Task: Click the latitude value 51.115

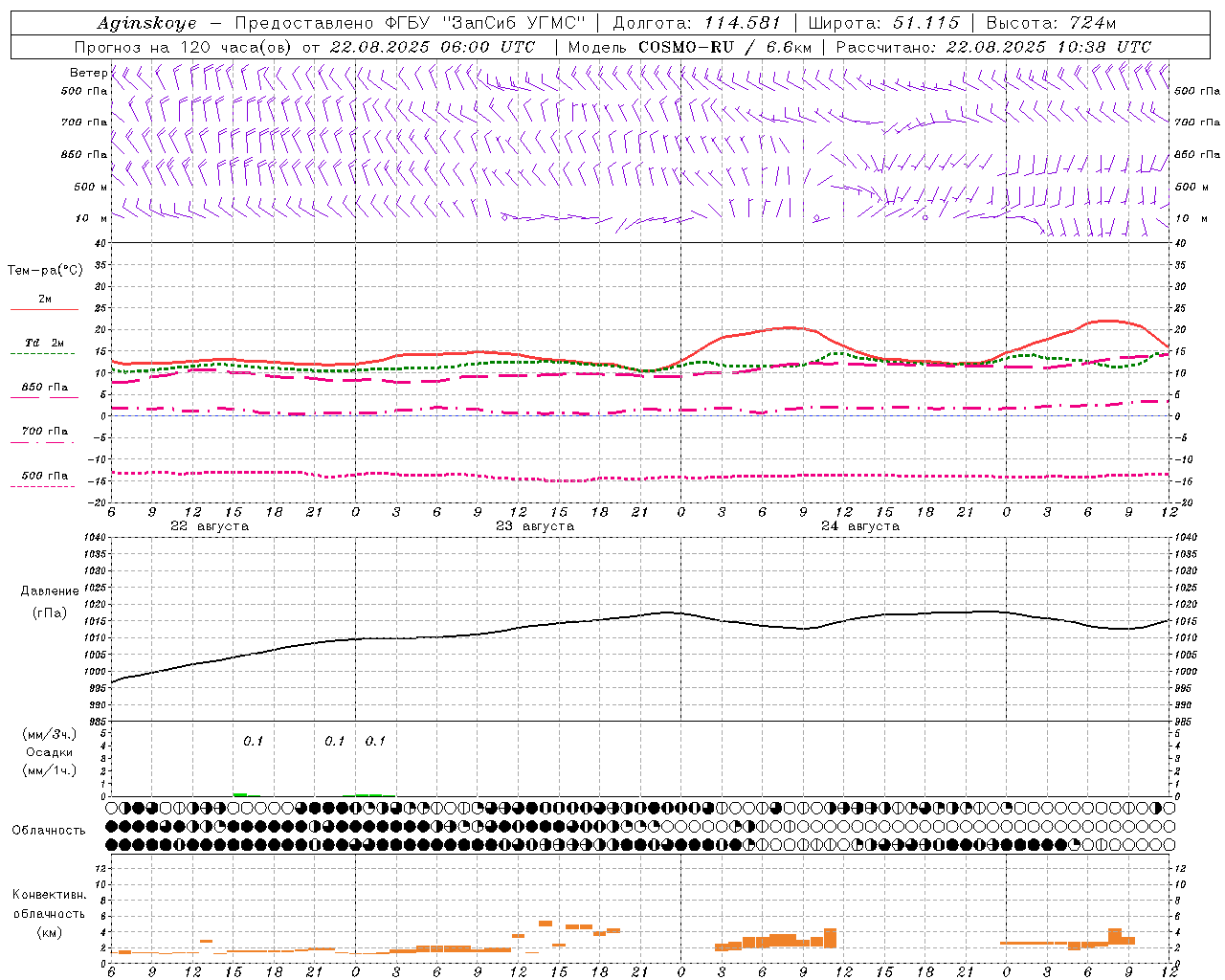Action: [x=925, y=23]
